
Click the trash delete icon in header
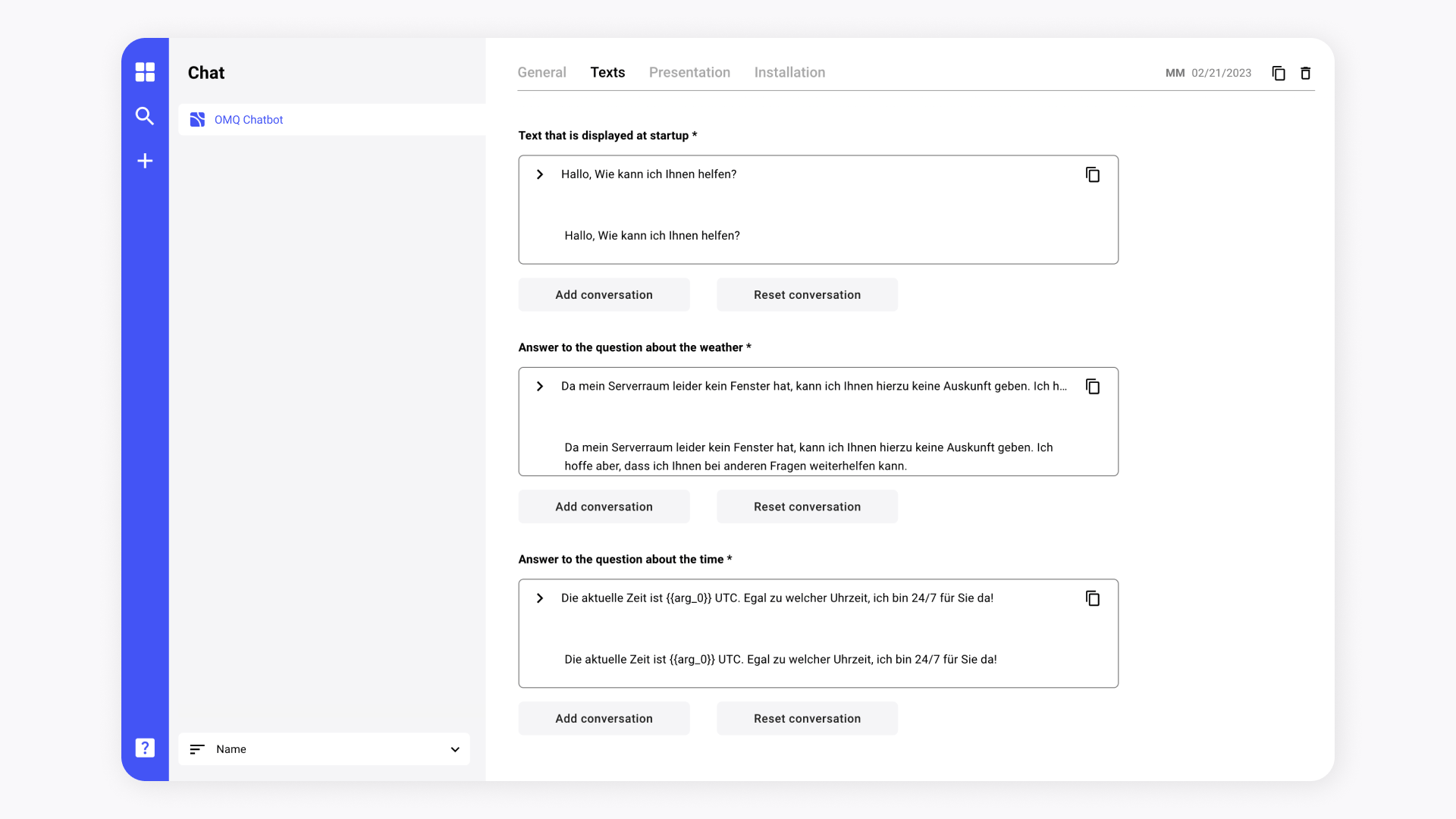pos(1306,73)
